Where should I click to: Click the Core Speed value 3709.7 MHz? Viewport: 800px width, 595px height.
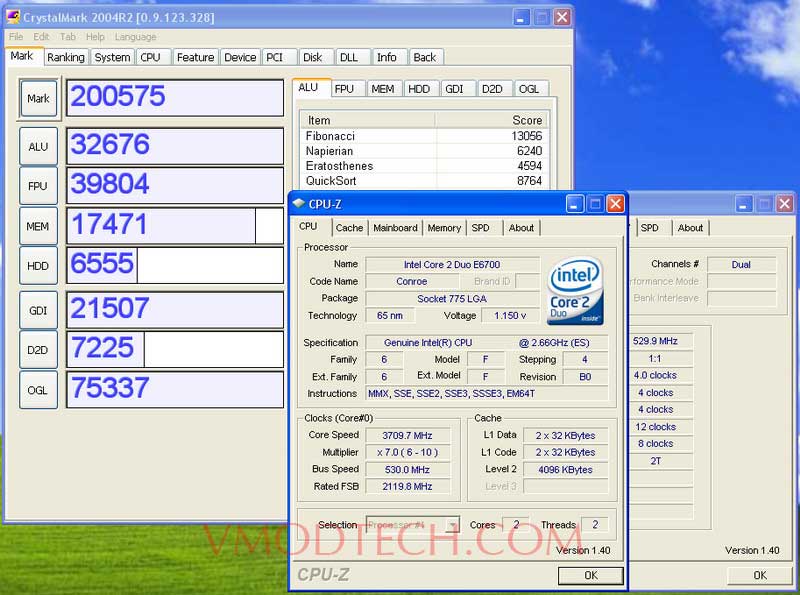407,435
